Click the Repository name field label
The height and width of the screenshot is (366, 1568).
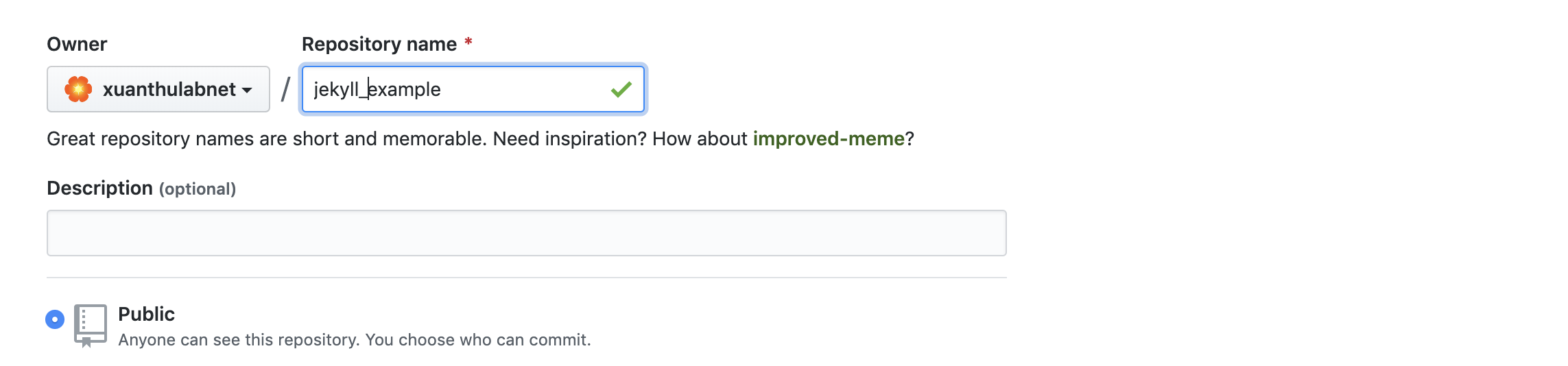click(379, 44)
